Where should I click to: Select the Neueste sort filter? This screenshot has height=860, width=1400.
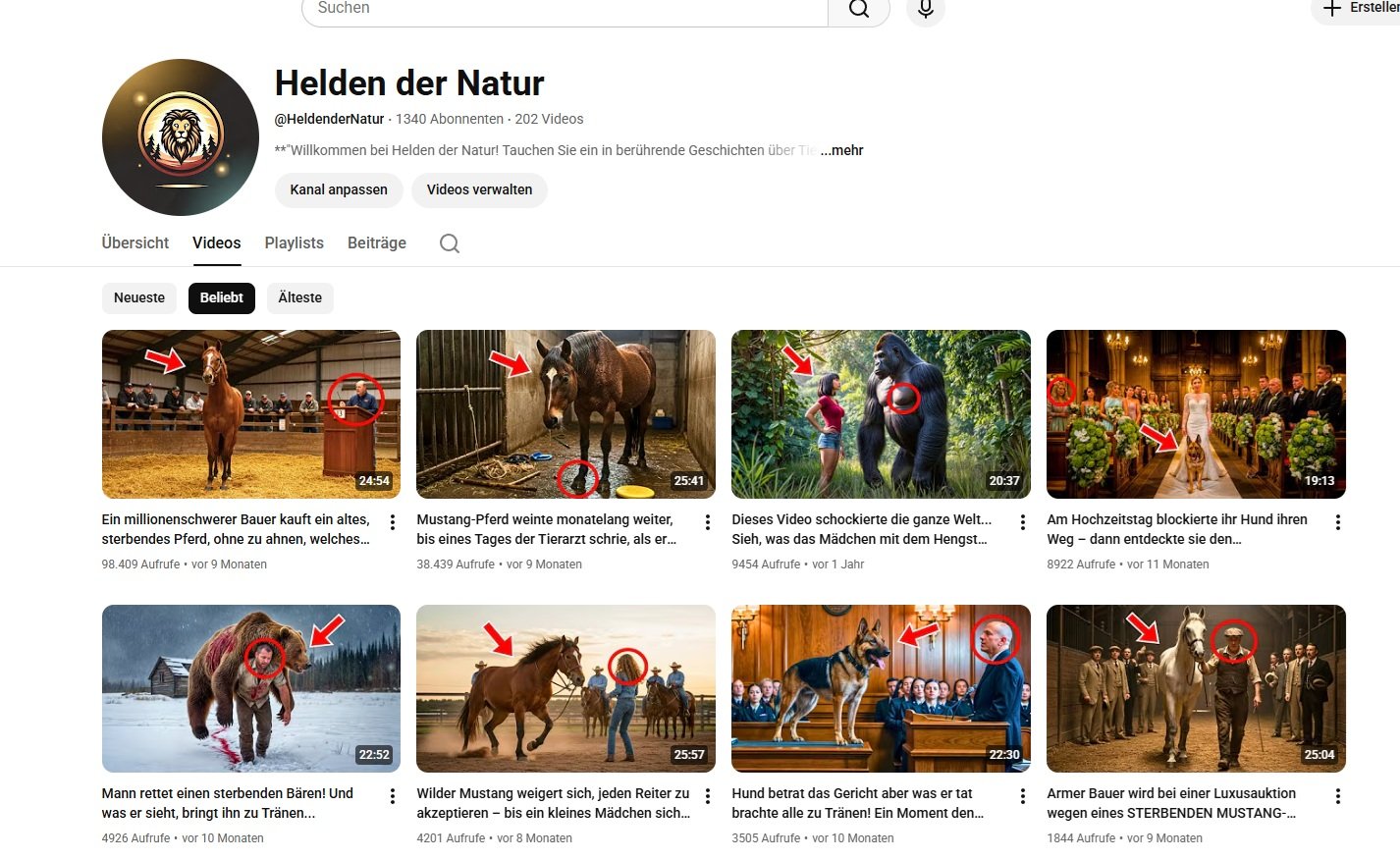point(139,297)
